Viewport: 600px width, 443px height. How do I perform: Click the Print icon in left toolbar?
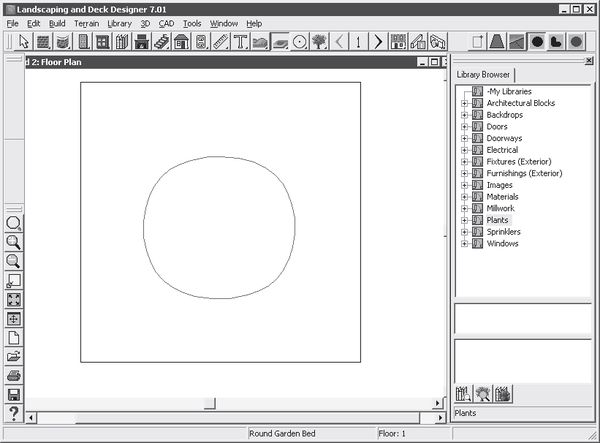14,376
